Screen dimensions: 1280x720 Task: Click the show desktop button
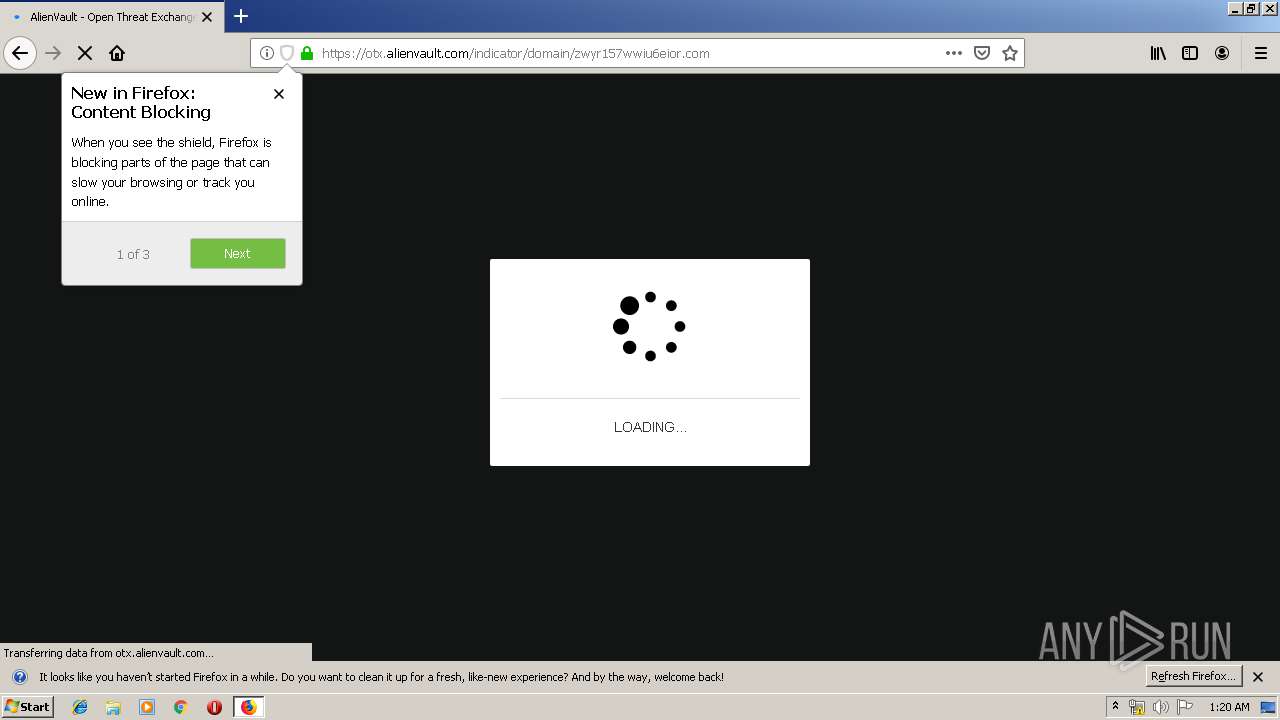pyautogui.click(x=1269, y=707)
